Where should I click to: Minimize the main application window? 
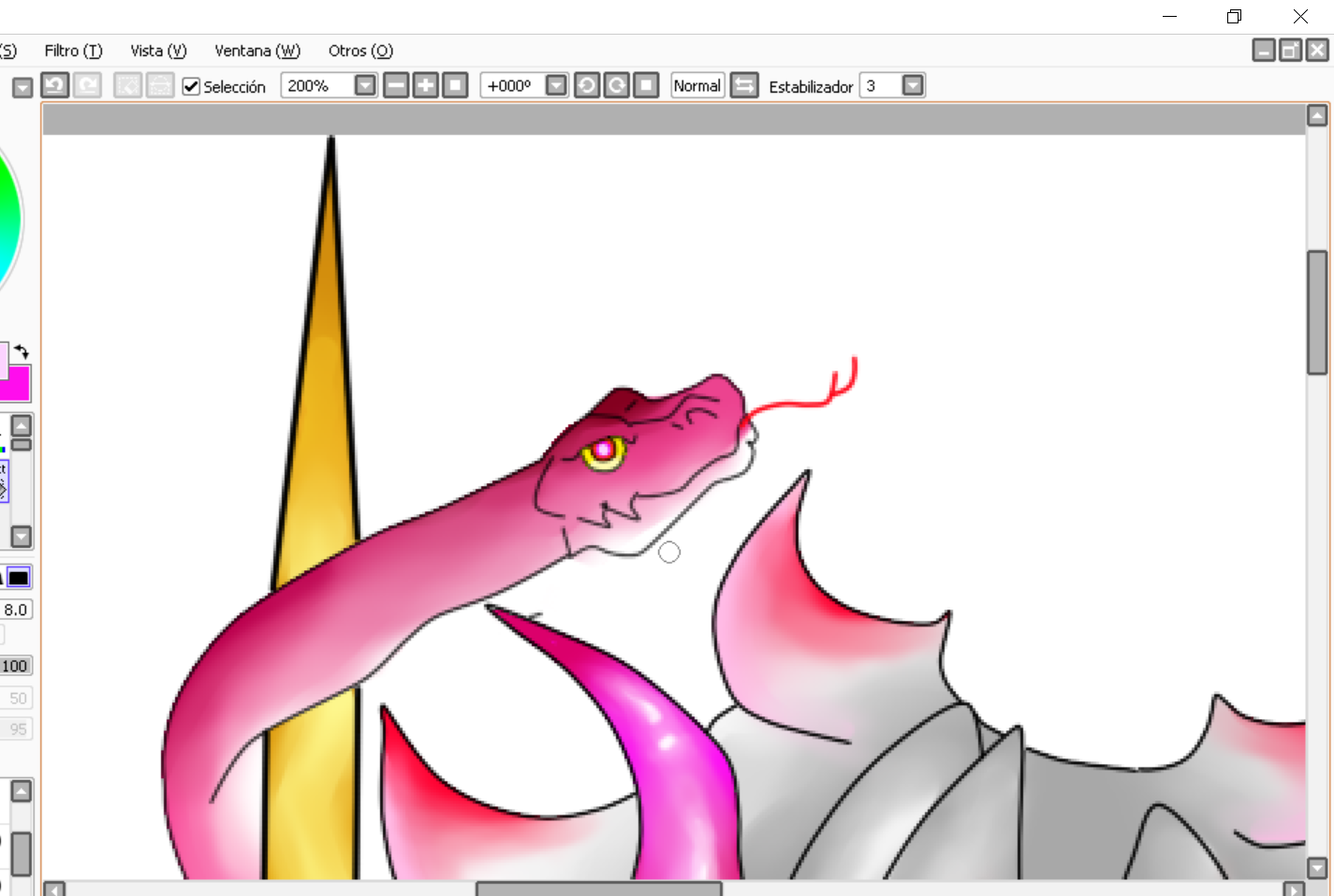[x=1169, y=16]
